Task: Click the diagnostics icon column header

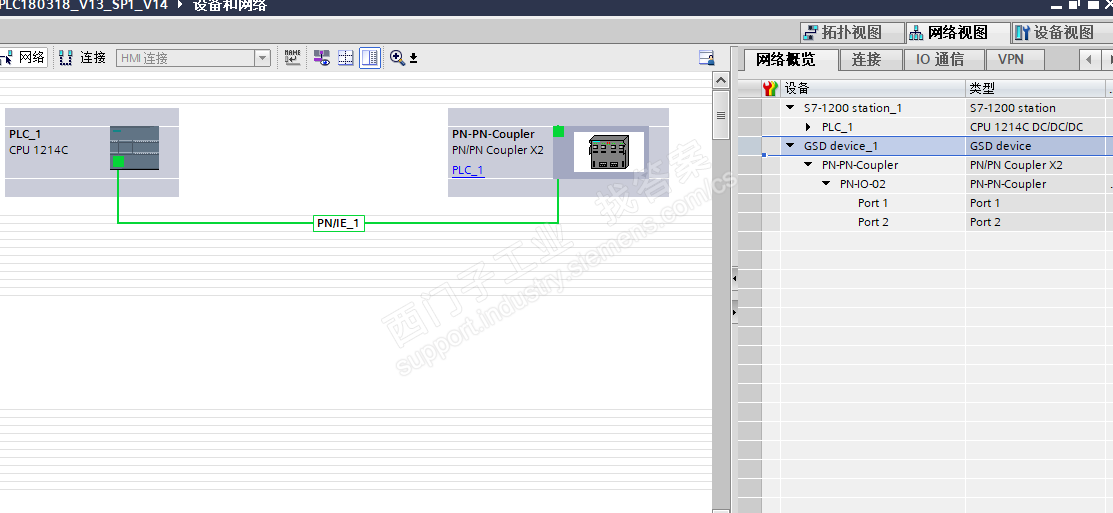Action: coord(770,89)
